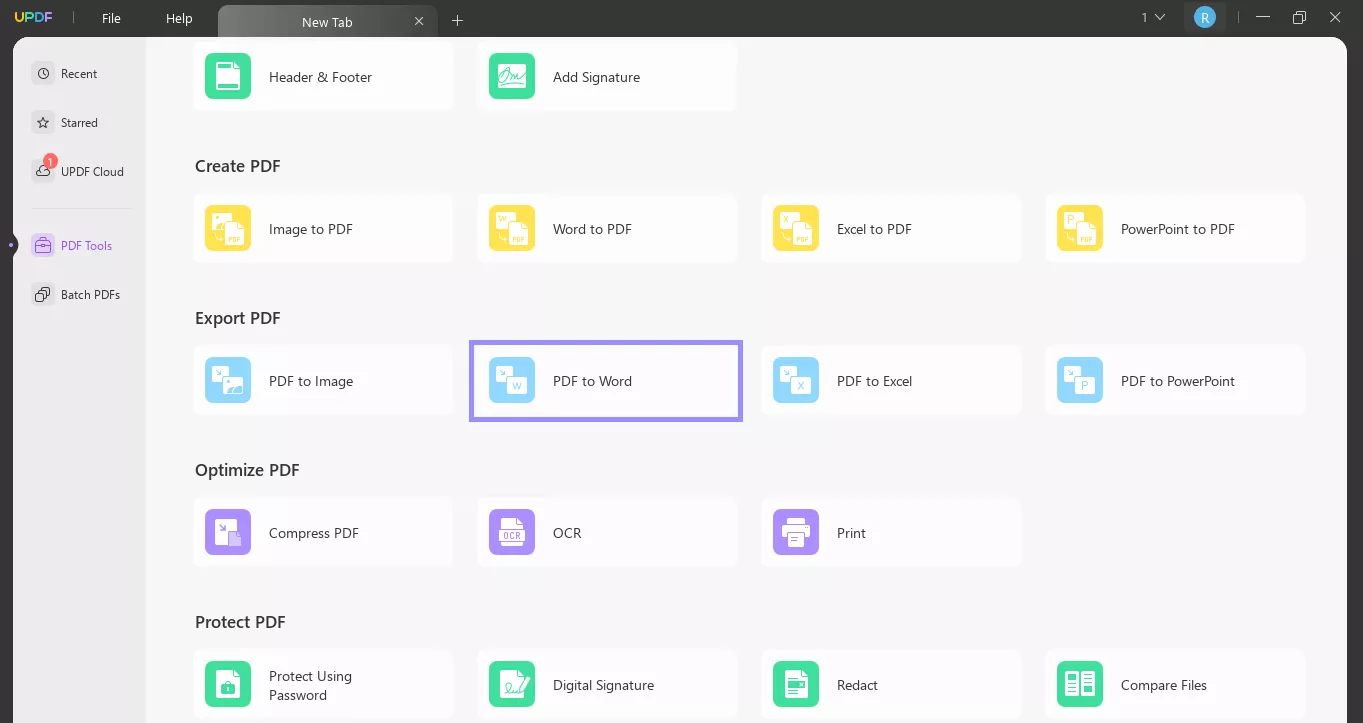Show Starred files in the sidebar
The image size is (1363, 723).
pos(79,122)
